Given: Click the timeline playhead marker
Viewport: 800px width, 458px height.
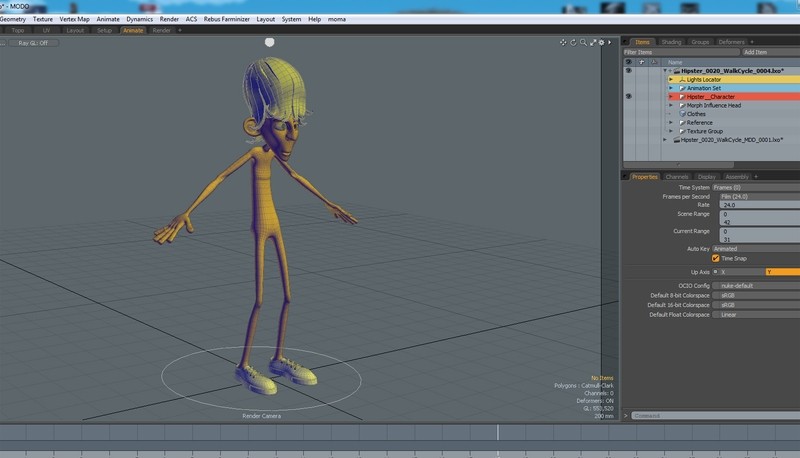Looking at the screenshot, I should point(498,432).
